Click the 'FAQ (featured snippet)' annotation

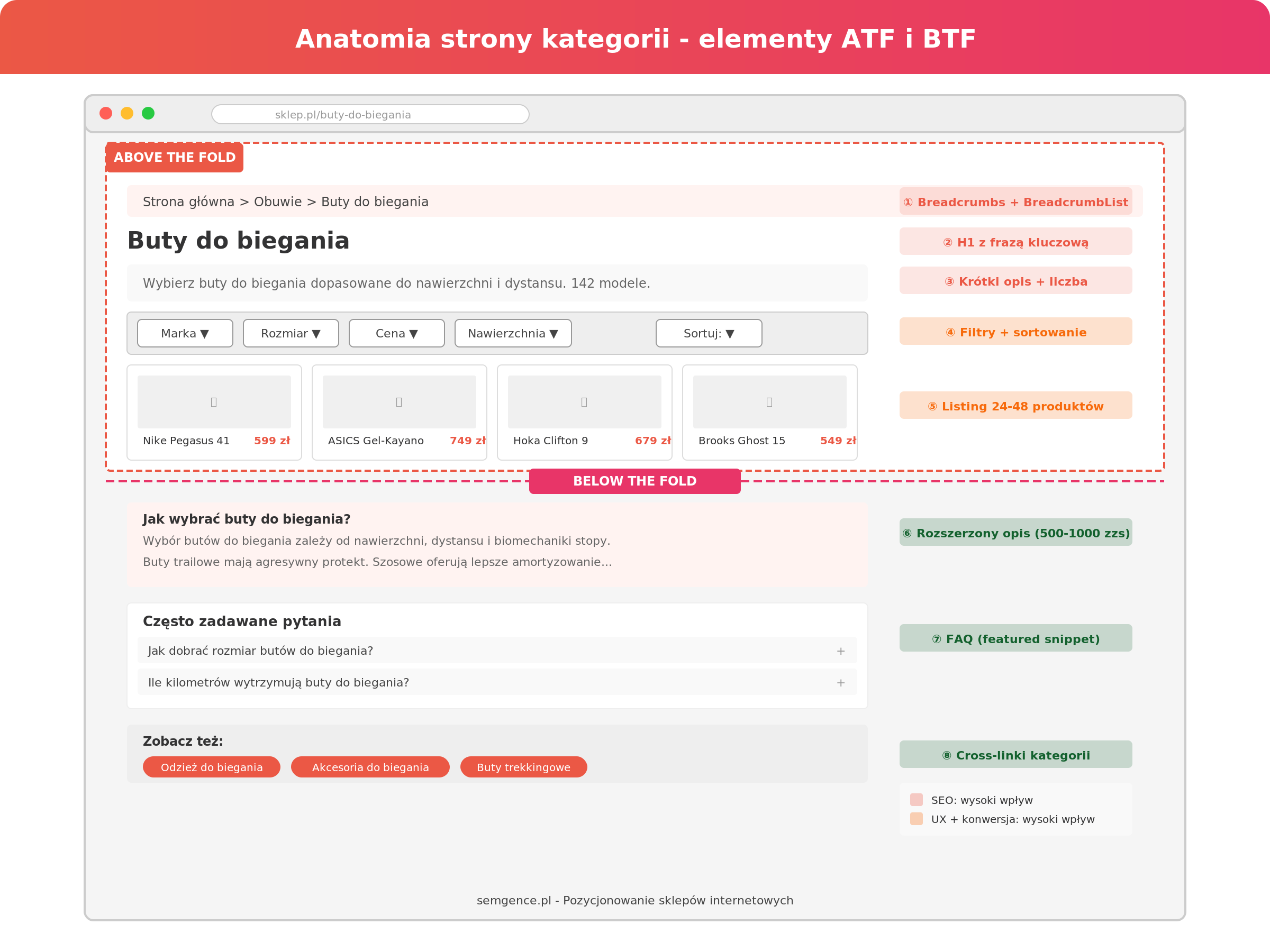(1015, 638)
